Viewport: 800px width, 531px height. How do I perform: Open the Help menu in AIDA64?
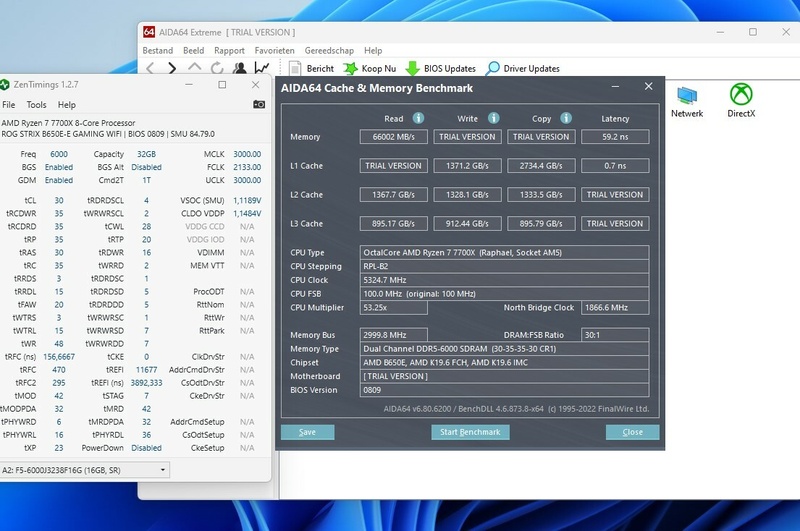tap(373, 50)
